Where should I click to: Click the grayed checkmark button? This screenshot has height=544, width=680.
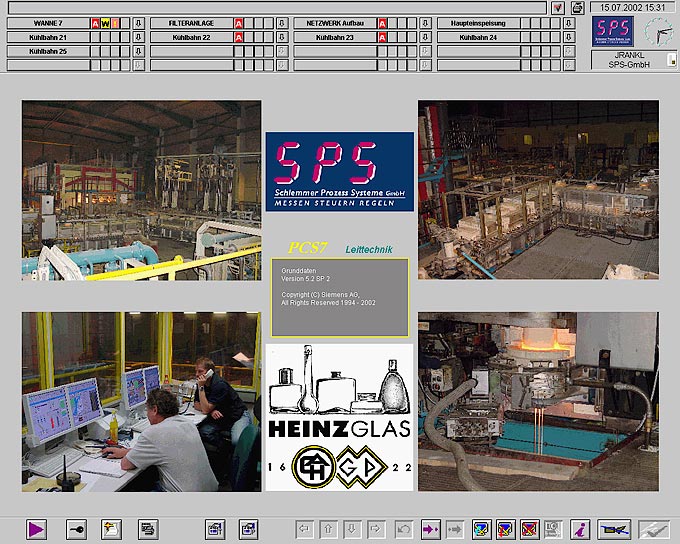(x=654, y=529)
